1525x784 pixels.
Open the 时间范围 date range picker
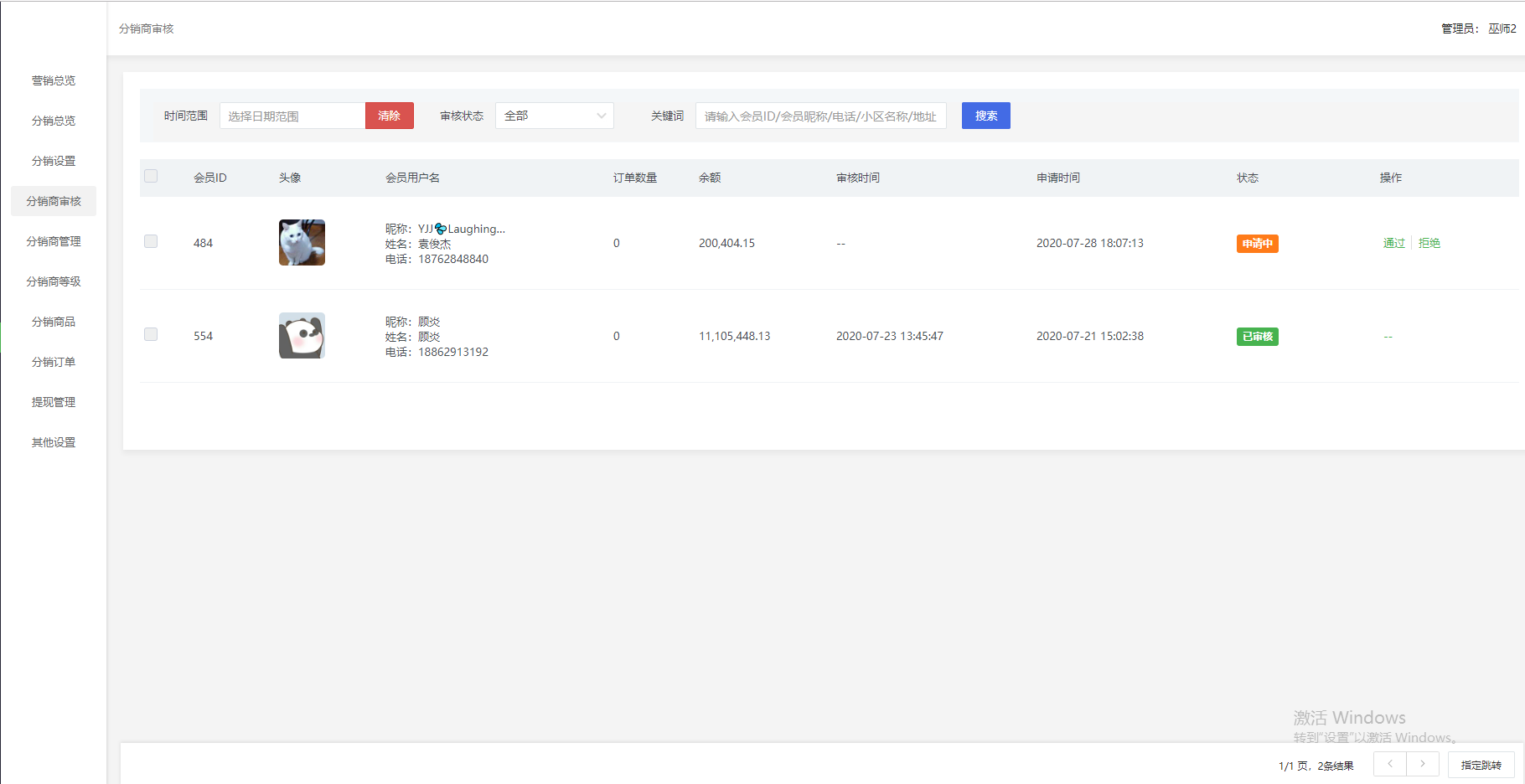292,116
